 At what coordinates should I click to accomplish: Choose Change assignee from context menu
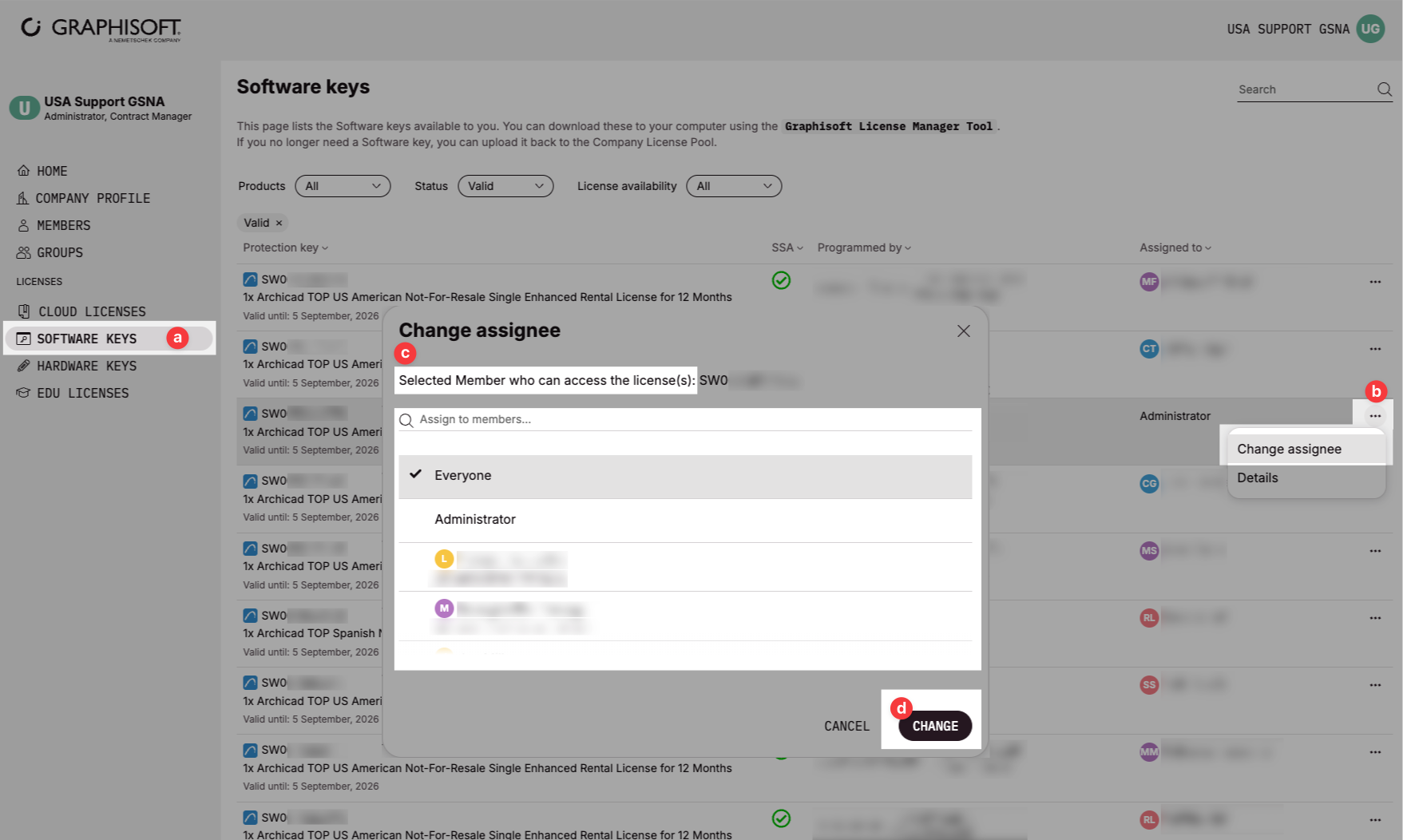click(1306, 449)
